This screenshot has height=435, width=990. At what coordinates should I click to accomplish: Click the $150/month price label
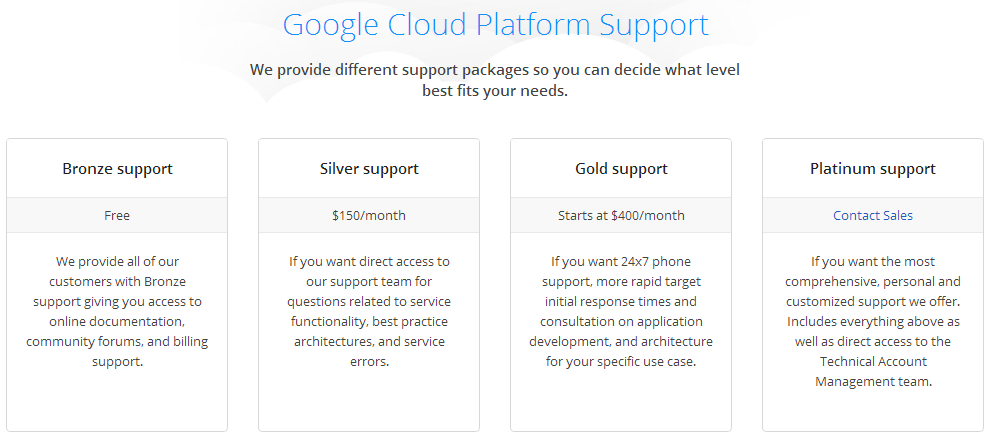(369, 215)
